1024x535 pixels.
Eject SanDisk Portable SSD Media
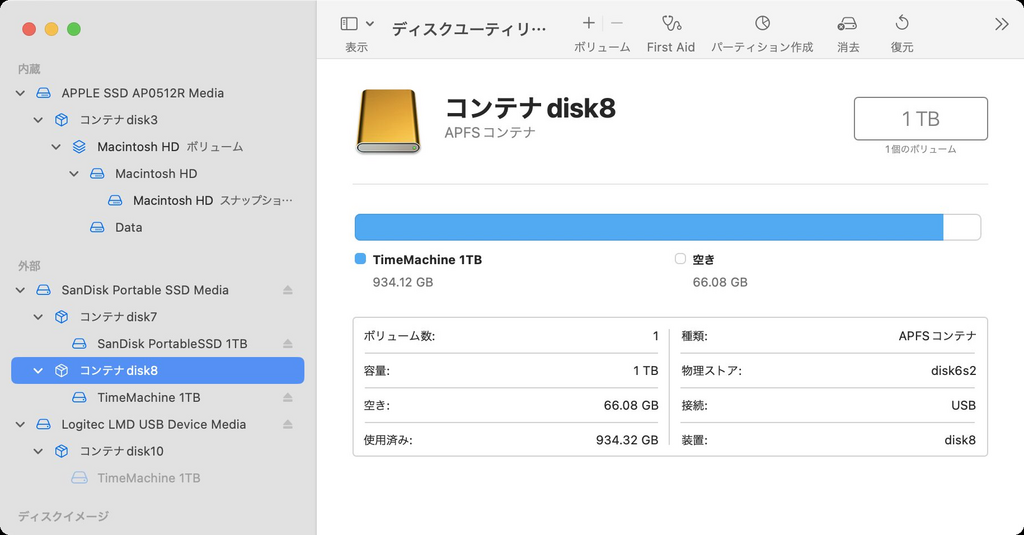pyautogui.click(x=287, y=290)
